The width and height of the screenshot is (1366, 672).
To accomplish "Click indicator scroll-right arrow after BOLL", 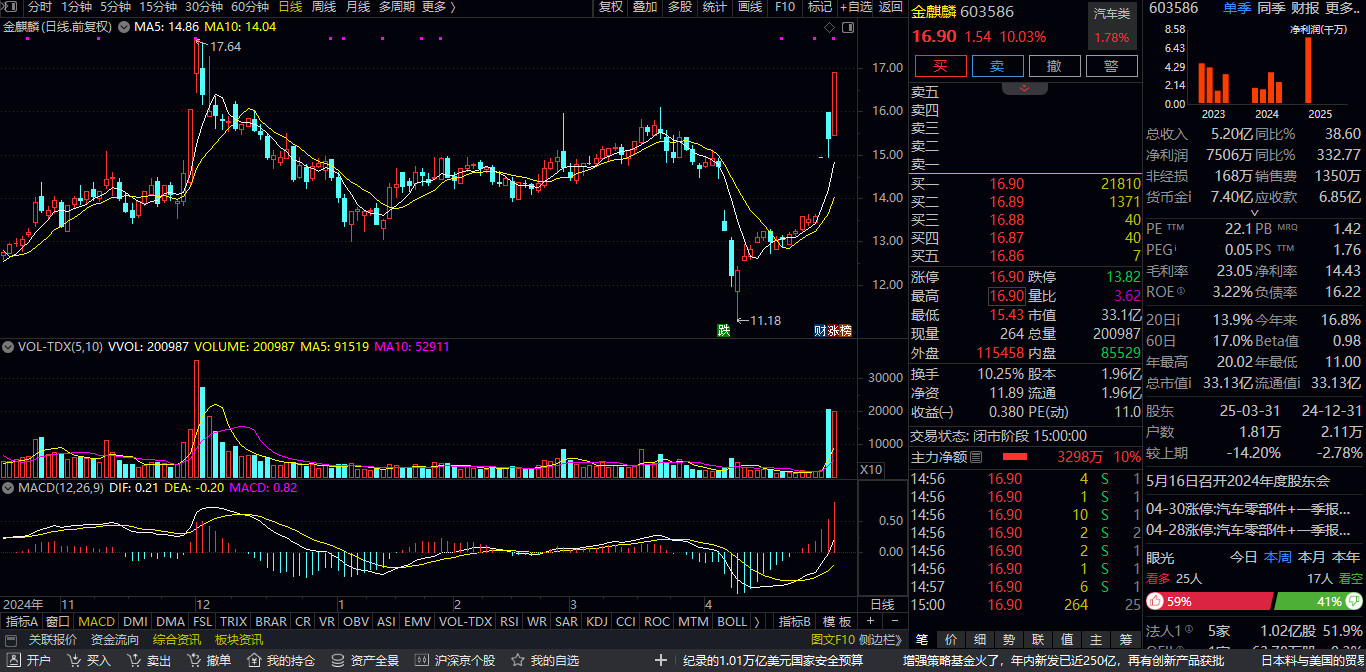I will click(757, 621).
